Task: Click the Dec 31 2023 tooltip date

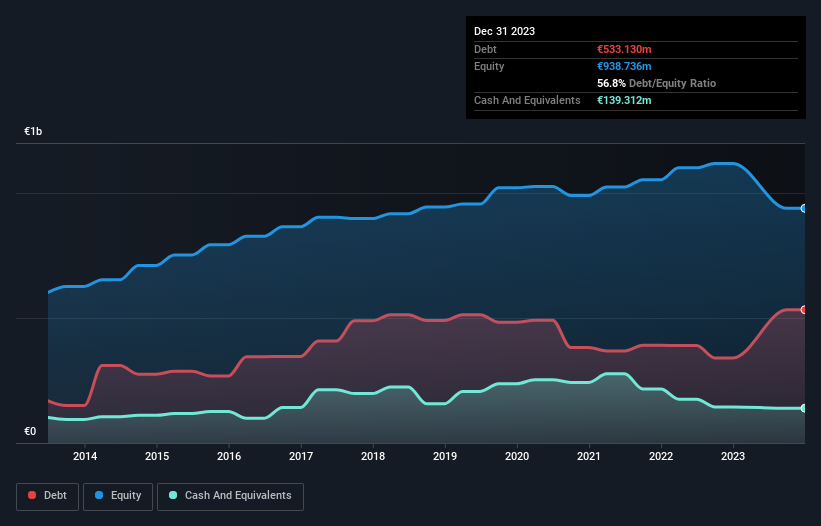Action: click(x=504, y=31)
